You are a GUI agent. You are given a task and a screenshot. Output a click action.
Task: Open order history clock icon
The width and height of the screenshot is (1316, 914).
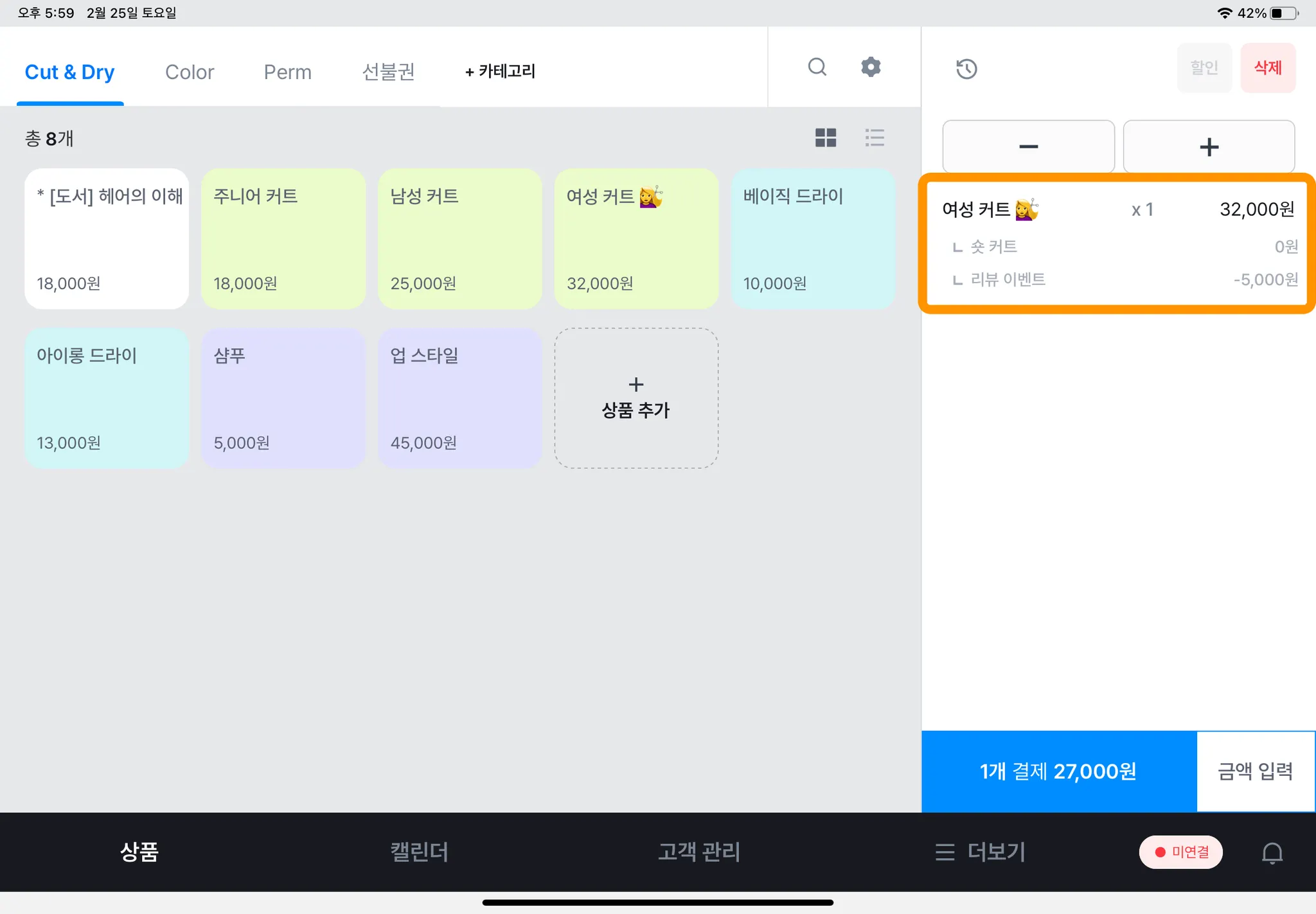pyautogui.click(x=966, y=69)
